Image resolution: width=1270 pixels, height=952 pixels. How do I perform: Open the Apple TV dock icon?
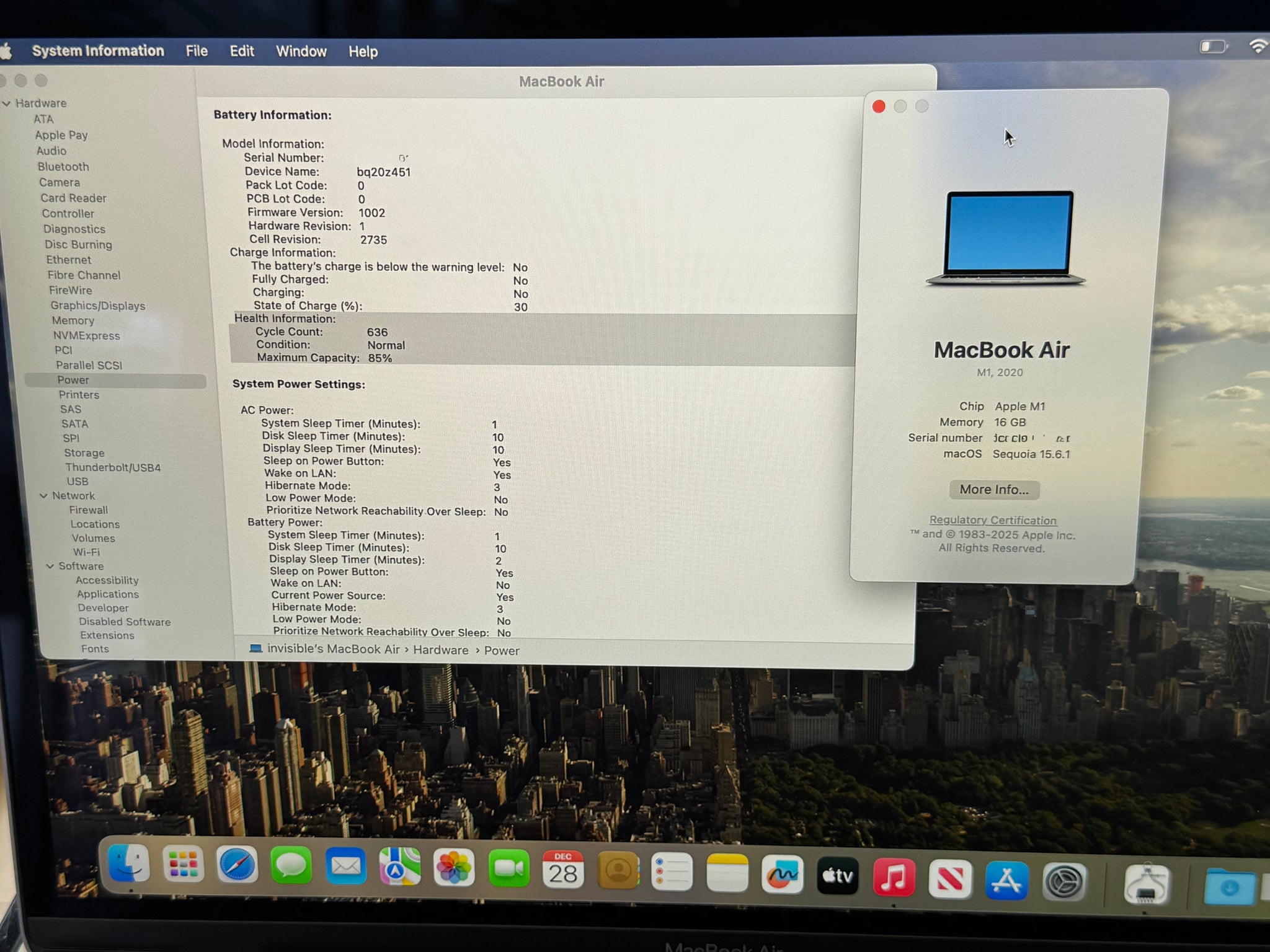click(838, 876)
